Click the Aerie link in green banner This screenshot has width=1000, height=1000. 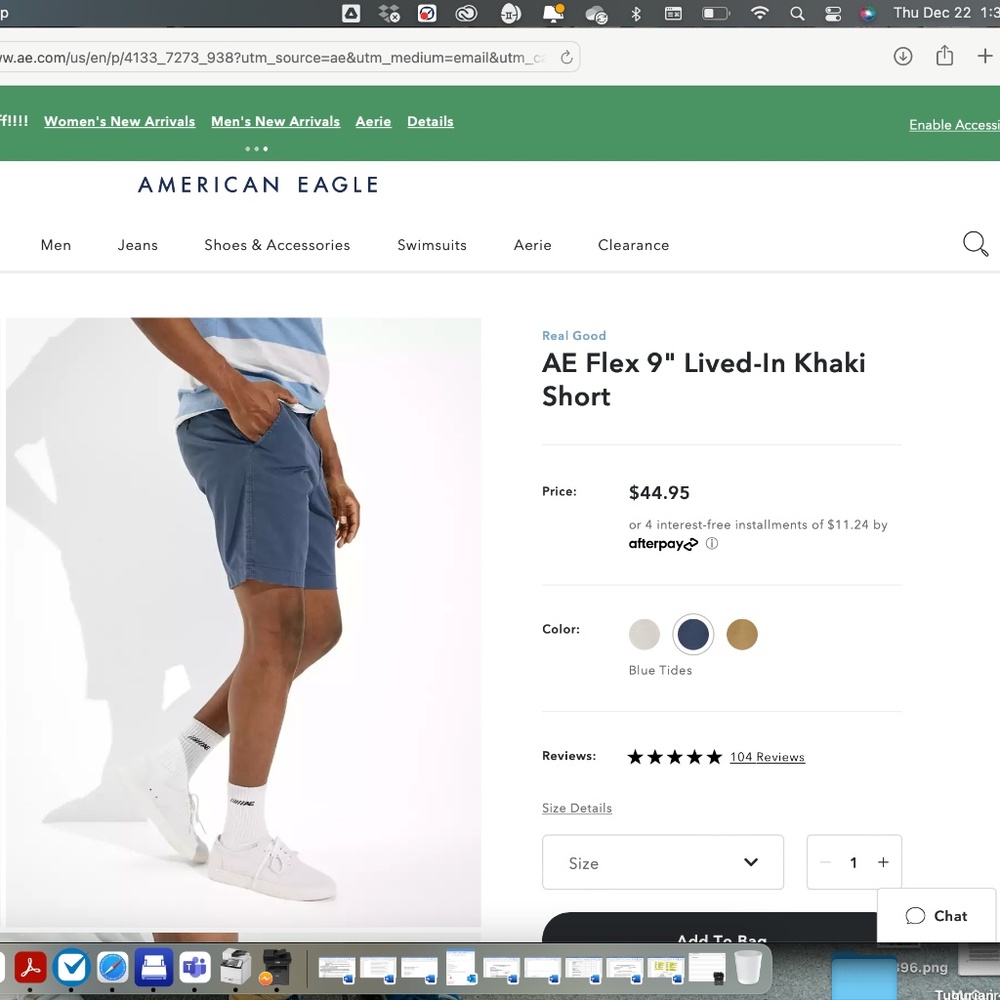(373, 121)
